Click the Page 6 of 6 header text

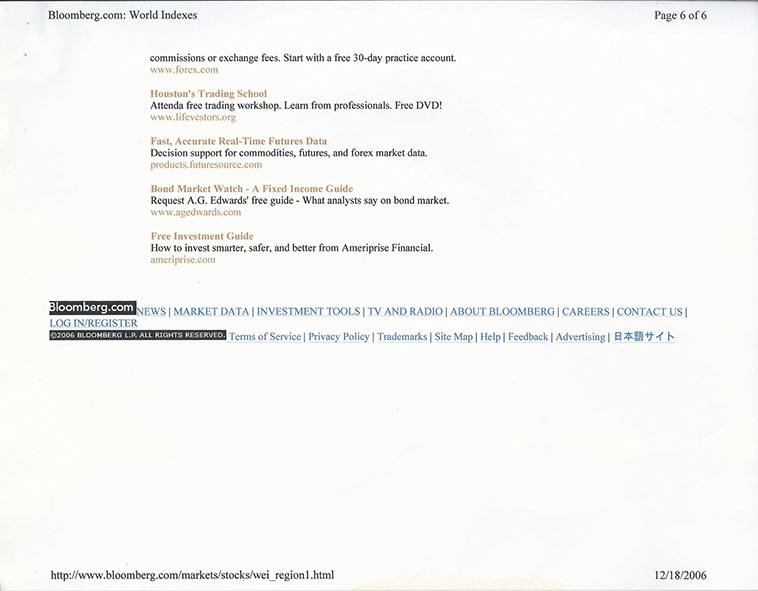(680, 15)
